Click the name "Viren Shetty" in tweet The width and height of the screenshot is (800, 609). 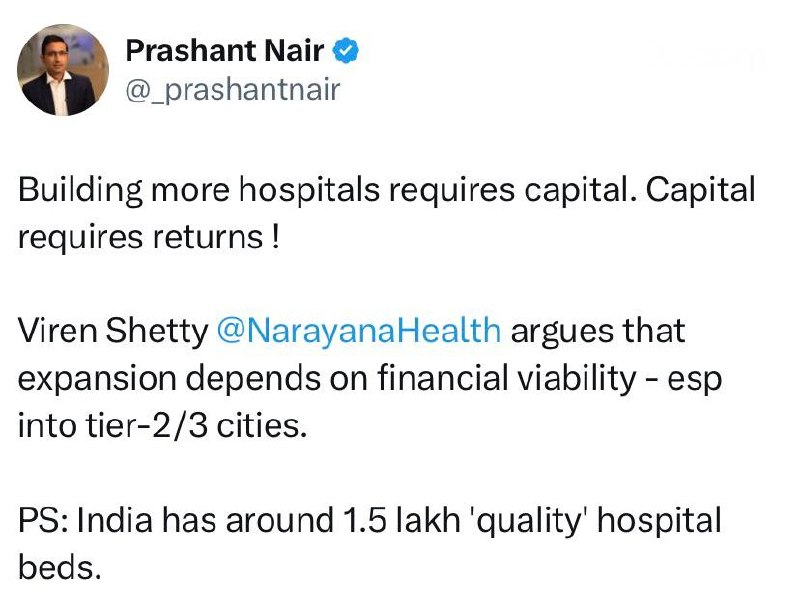pyautogui.click(x=113, y=331)
